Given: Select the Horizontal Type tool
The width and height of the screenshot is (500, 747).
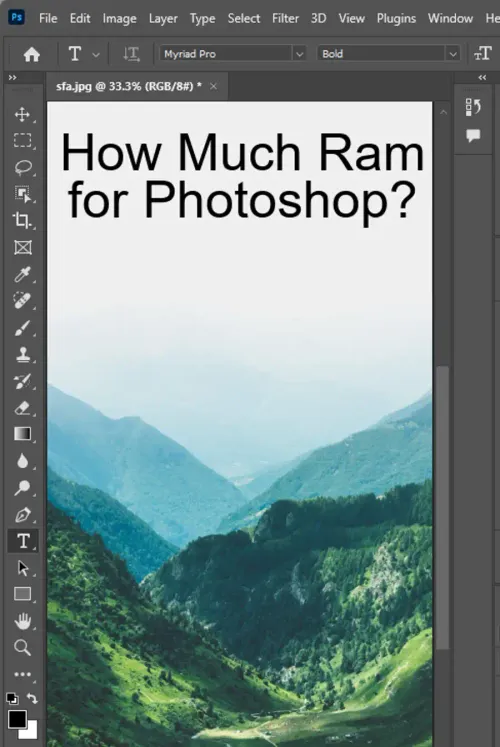Looking at the screenshot, I should pyautogui.click(x=23, y=541).
